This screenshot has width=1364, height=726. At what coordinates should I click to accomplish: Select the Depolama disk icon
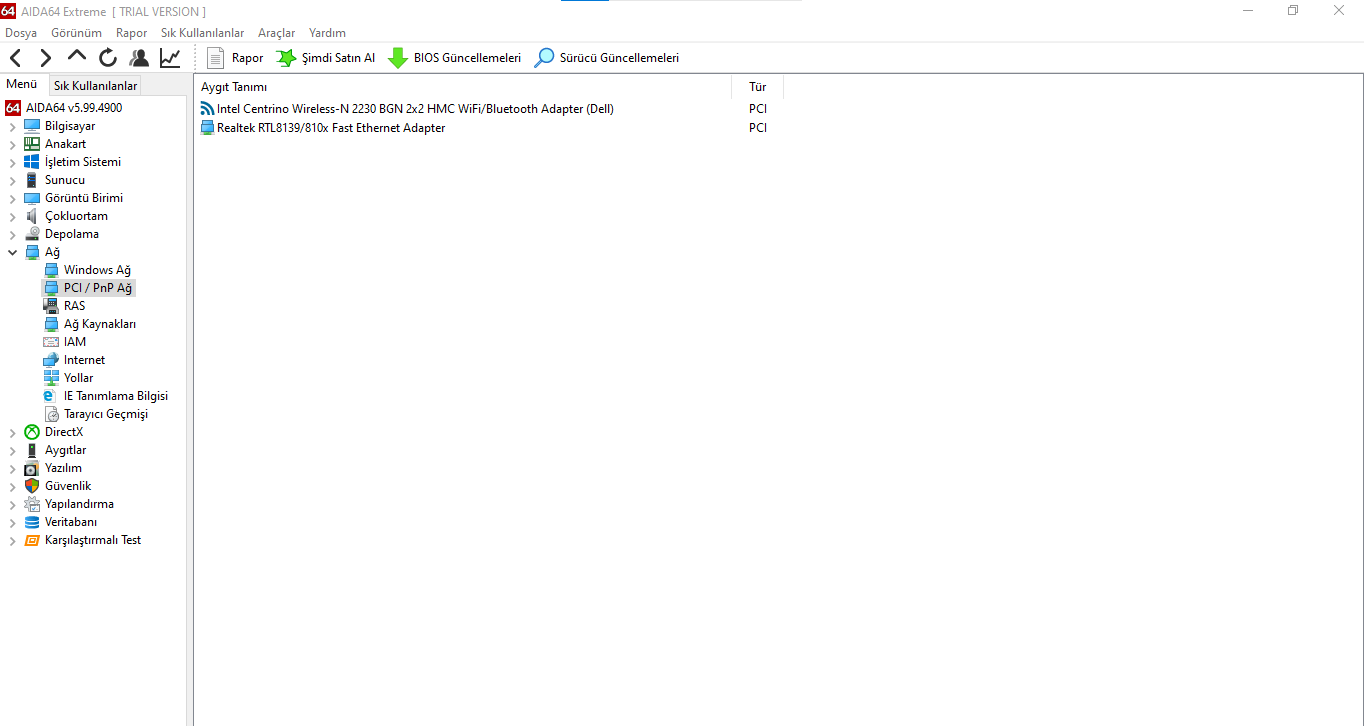pyautogui.click(x=32, y=234)
